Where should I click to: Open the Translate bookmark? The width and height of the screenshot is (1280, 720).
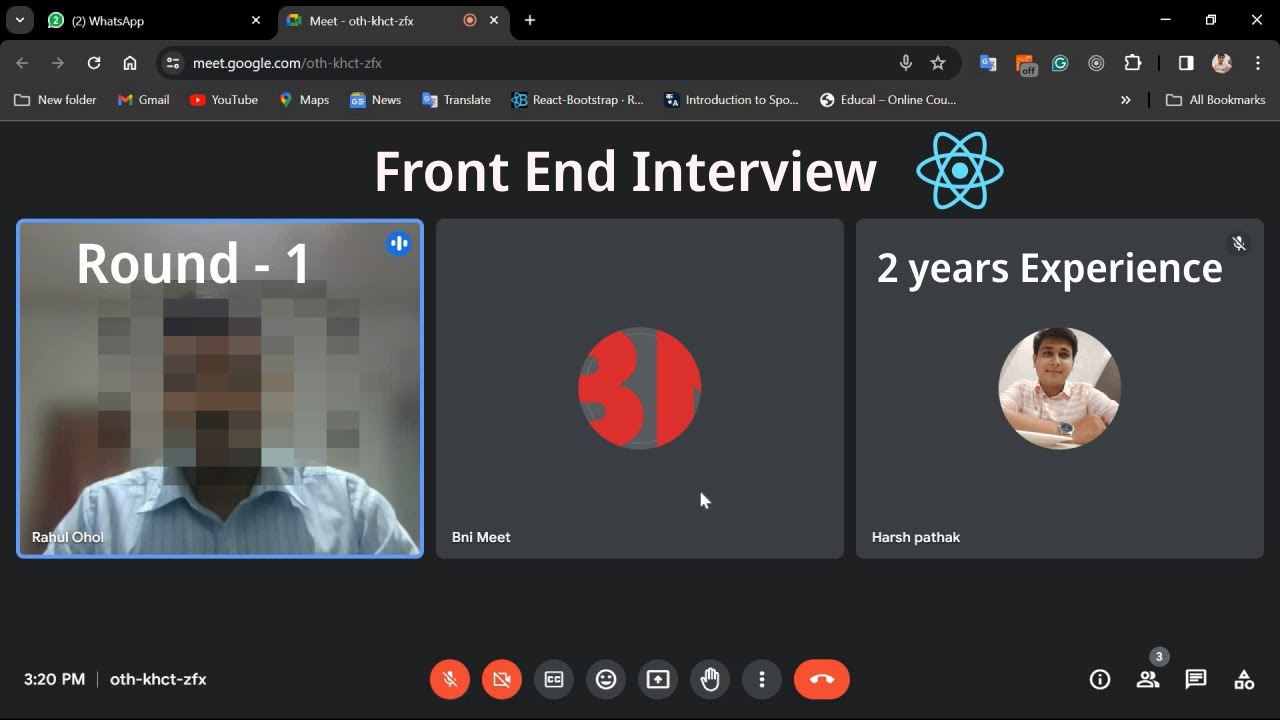(x=456, y=100)
